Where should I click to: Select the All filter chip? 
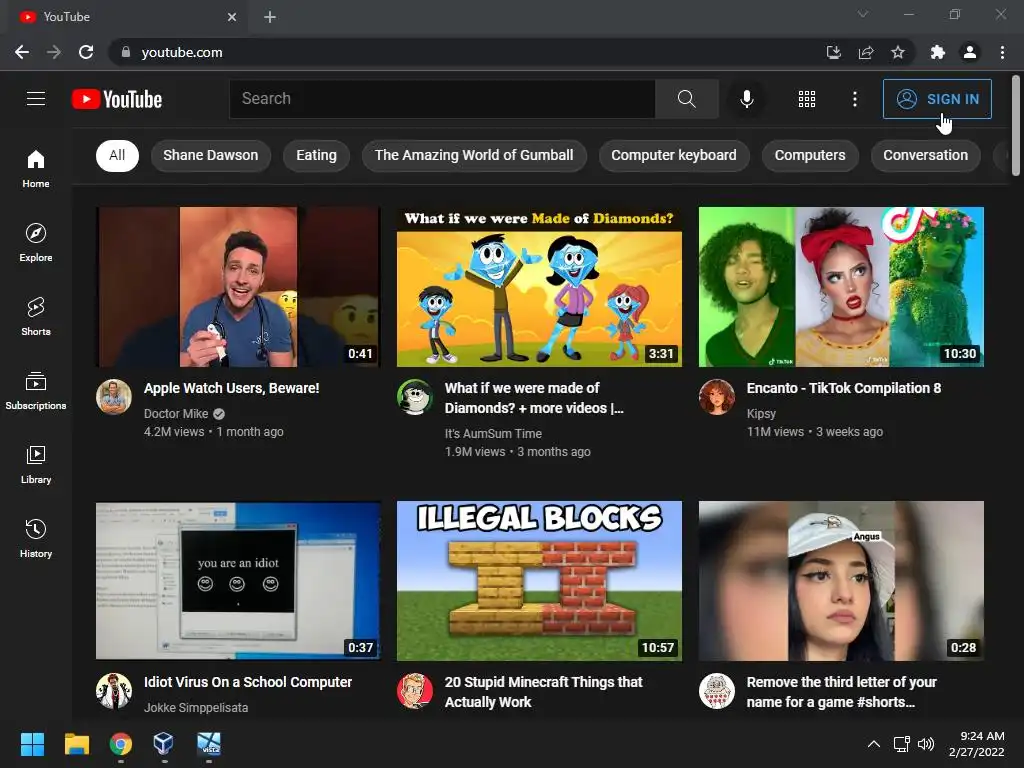(x=117, y=155)
